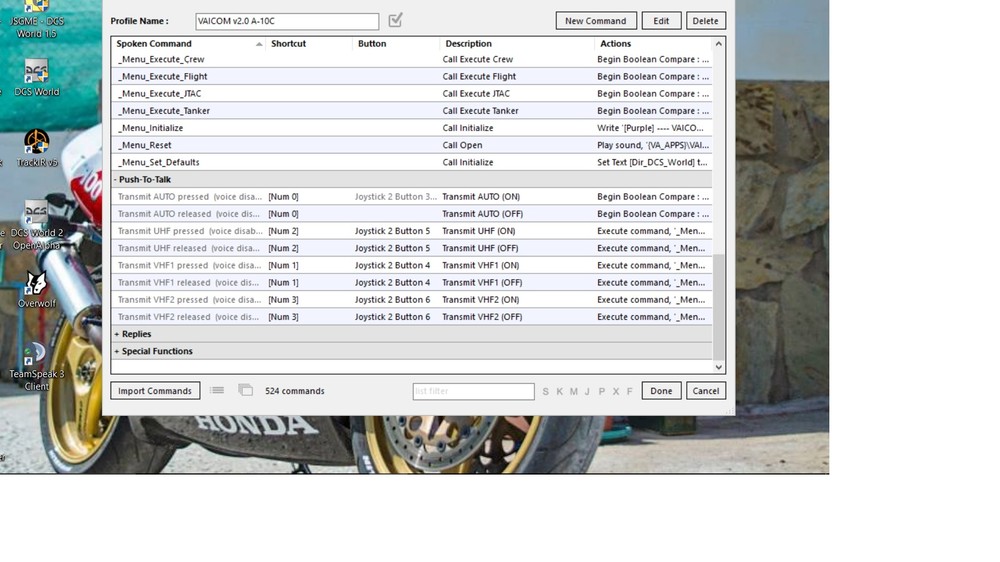
Task: Click the Import Commands button
Action: (155, 390)
